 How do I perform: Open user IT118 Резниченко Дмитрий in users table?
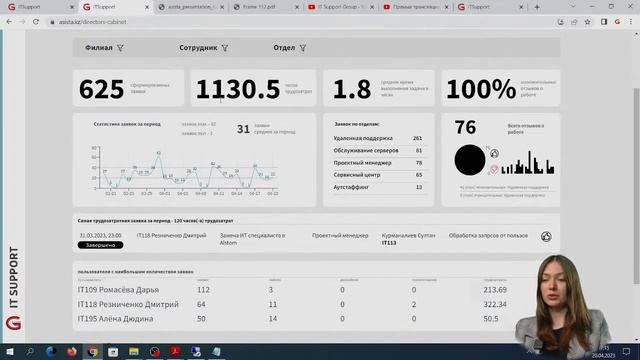pos(128,304)
